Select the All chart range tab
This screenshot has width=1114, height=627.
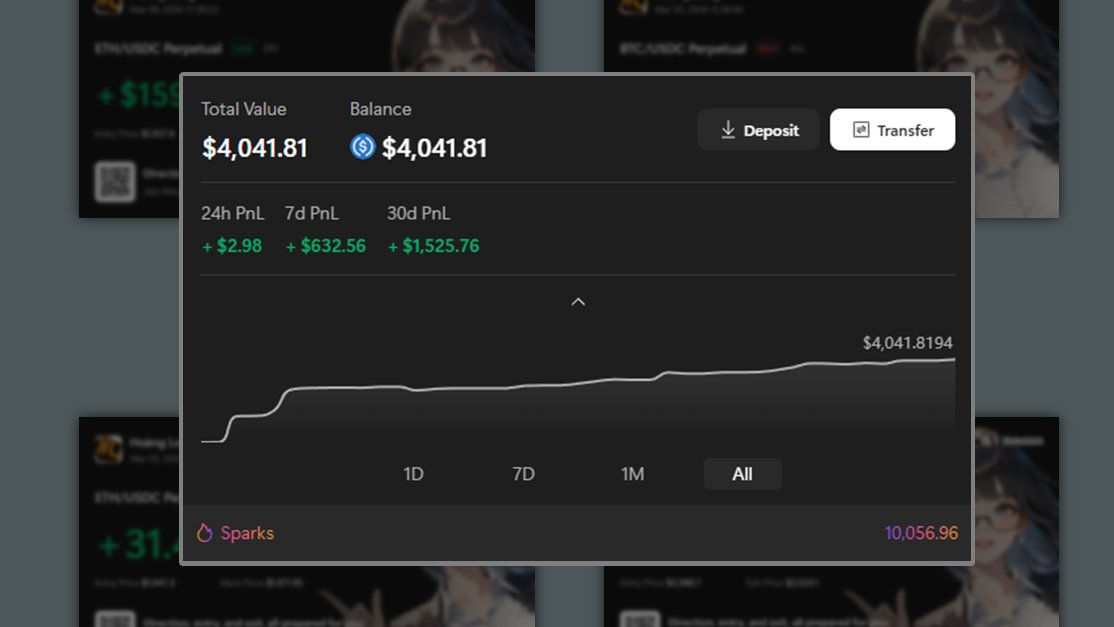pos(742,474)
